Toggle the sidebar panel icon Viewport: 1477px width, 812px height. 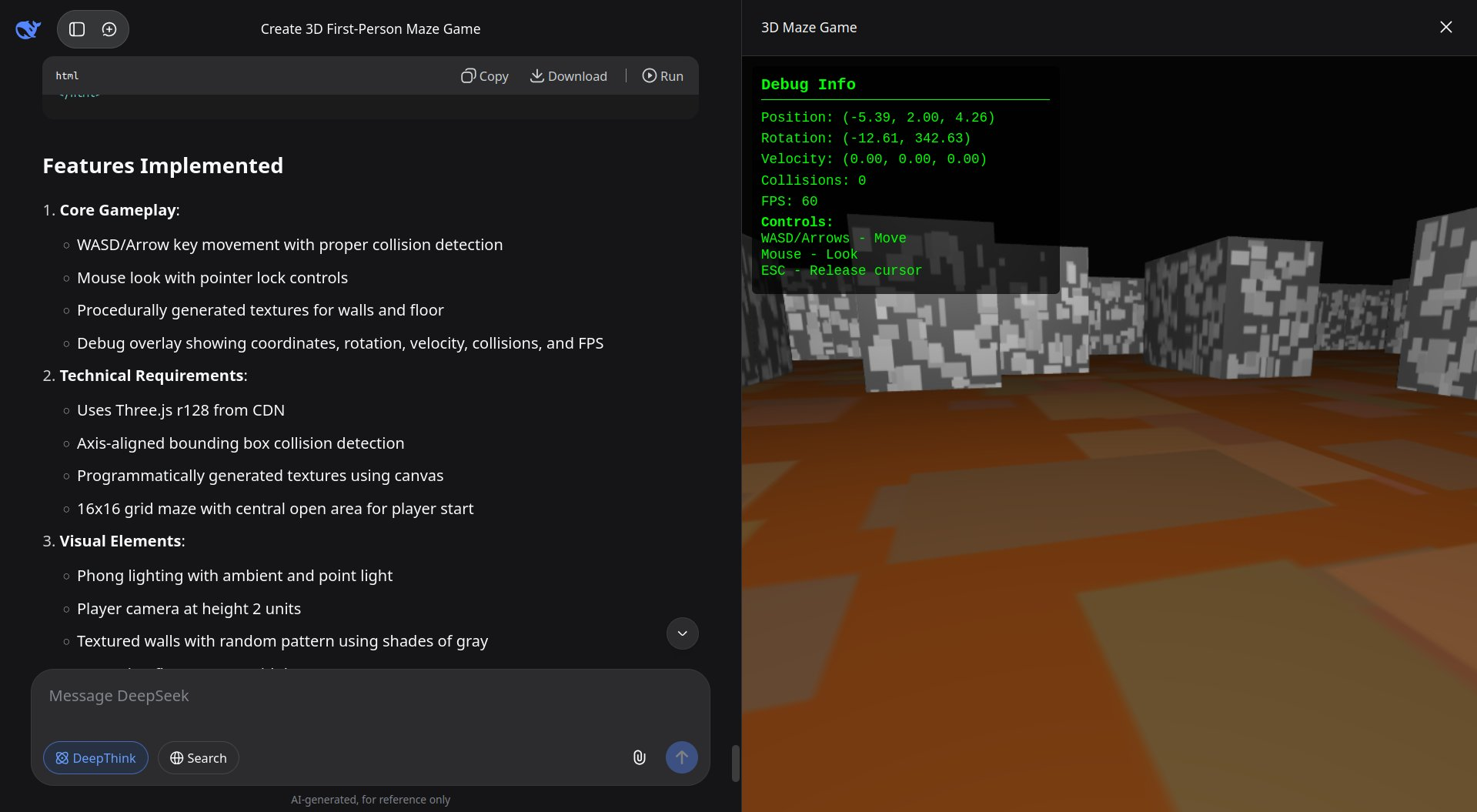coord(77,29)
